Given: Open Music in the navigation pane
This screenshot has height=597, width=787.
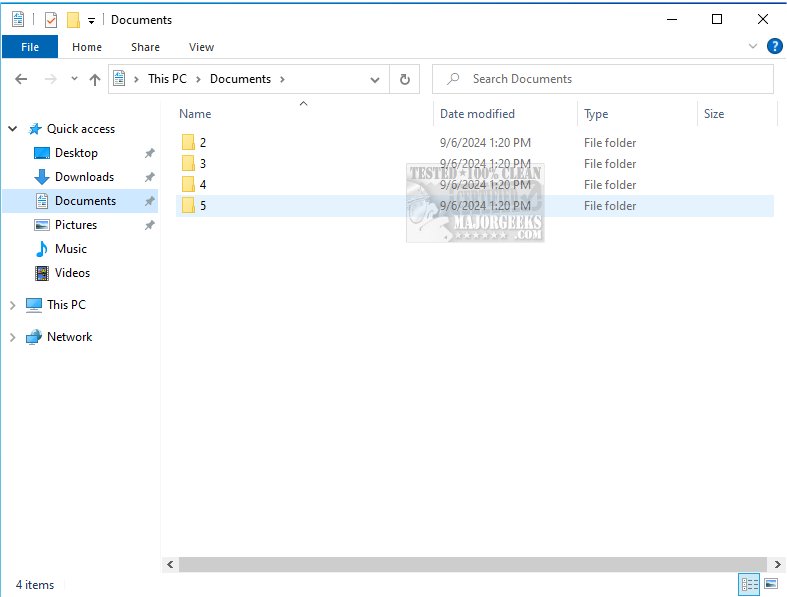Looking at the screenshot, I should pyautogui.click(x=71, y=249).
